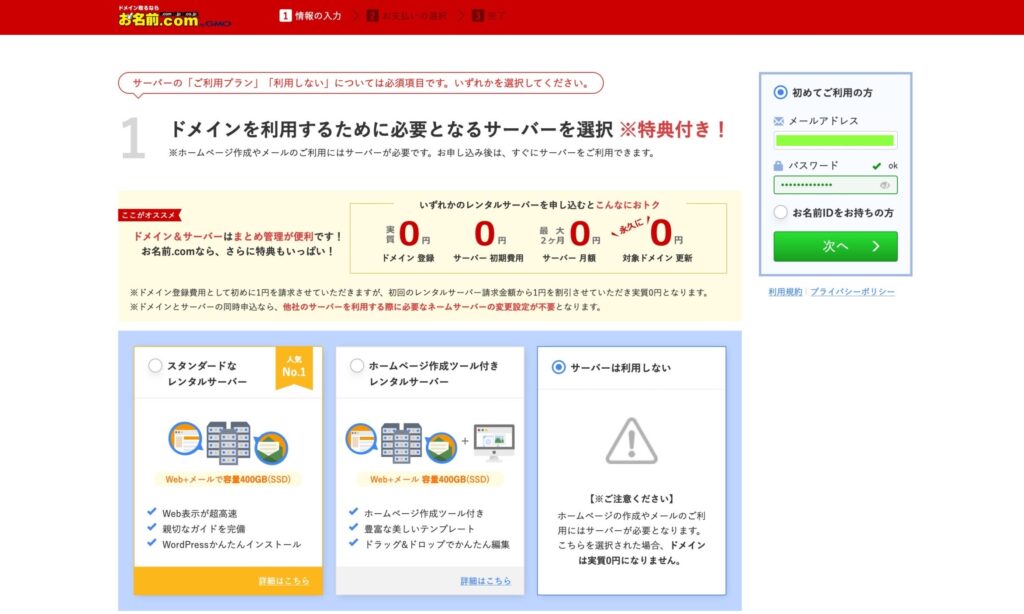1024x614 pixels.
Task: Select スタンダードなレンタルサーバー radio button
Action: (155, 366)
